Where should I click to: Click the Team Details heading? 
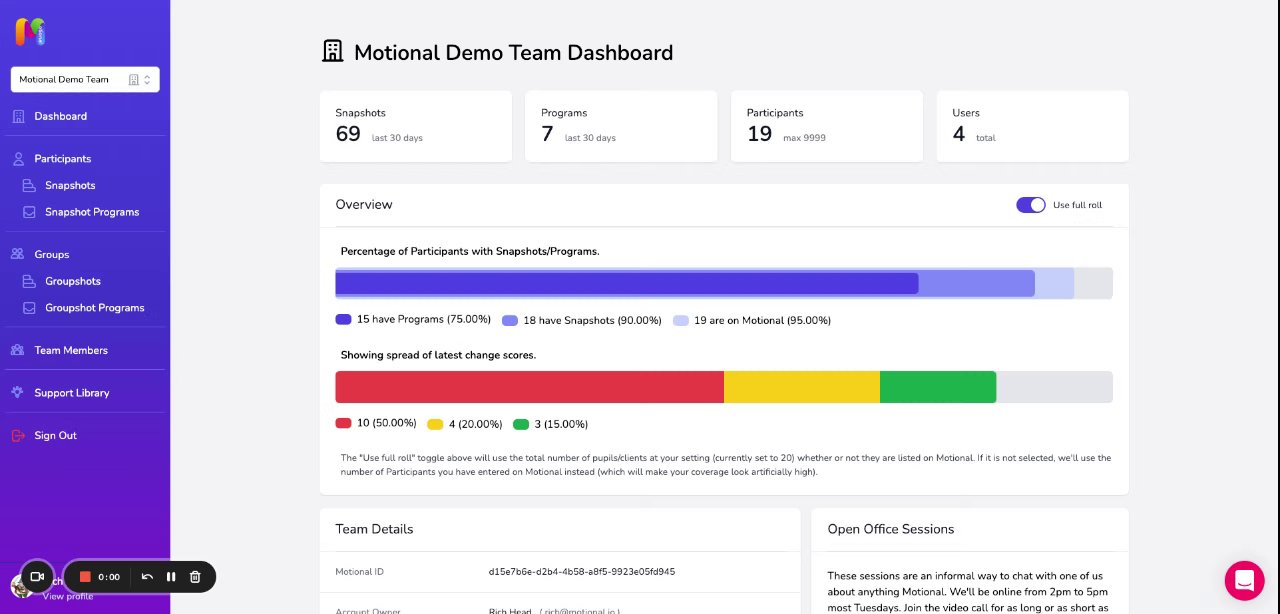pos(374,529)
